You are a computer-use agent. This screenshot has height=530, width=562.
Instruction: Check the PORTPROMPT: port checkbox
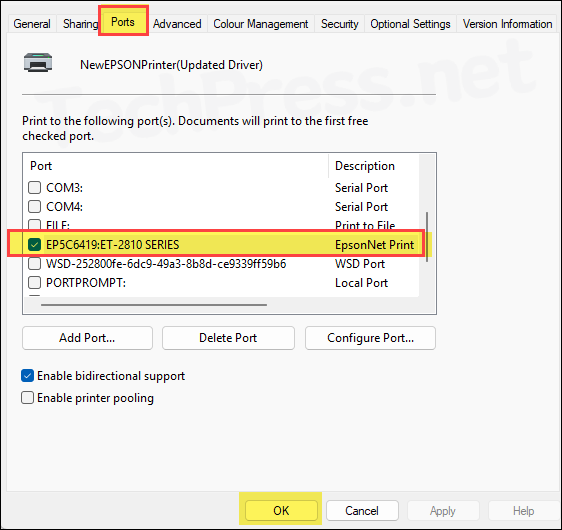point(34,283)
